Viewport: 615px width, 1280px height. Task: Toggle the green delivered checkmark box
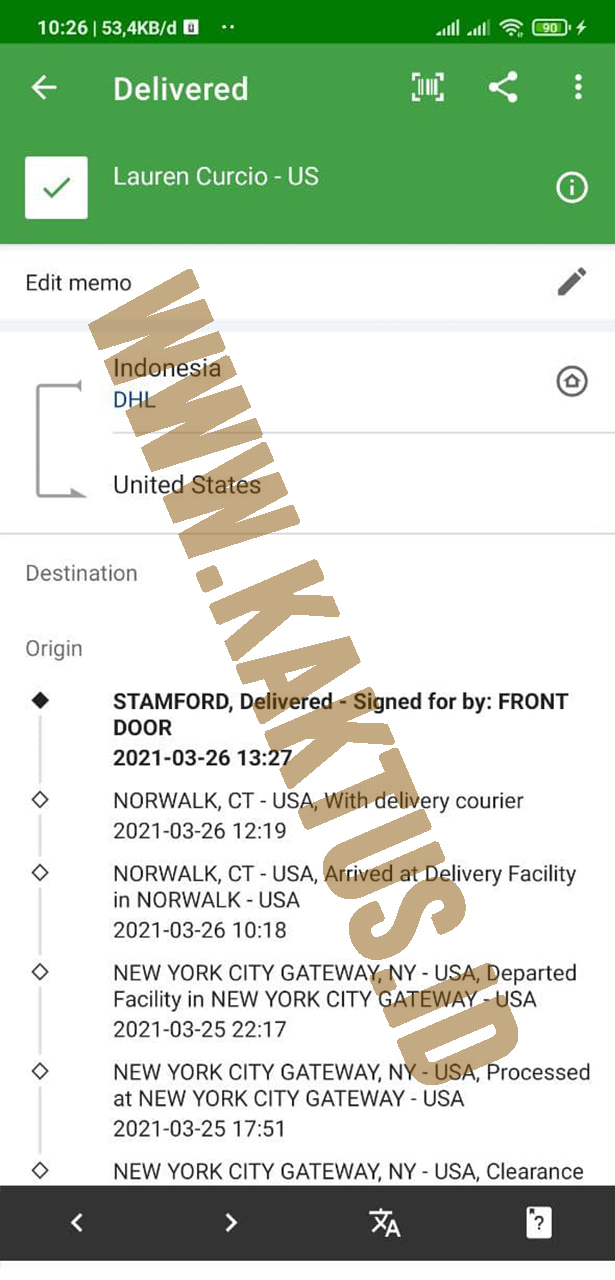(x=56, y=187)
